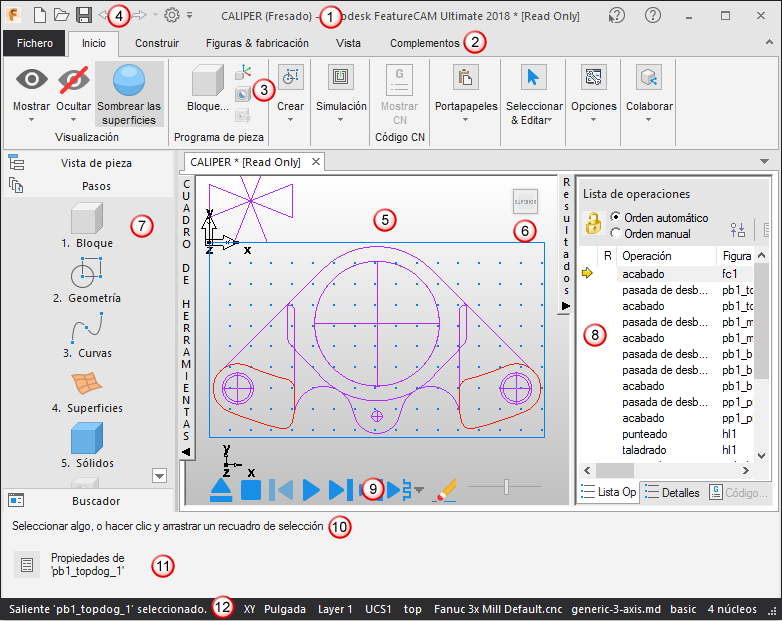The width and height of the screenshot is (782, 621).
Task: Expand the Portapapeles dropdown arrow
Action: pyautogui.click(x=465, y=120)
